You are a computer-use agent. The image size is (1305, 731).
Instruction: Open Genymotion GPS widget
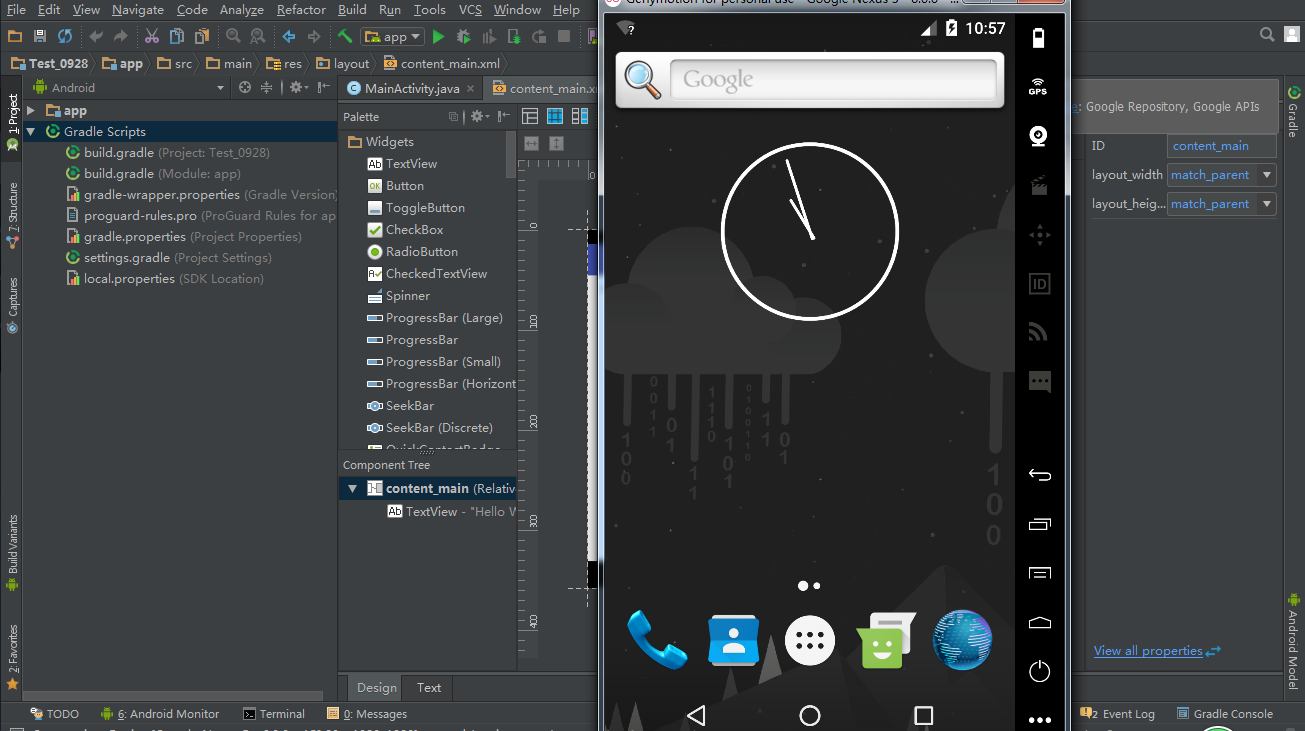coord(1038,87)
